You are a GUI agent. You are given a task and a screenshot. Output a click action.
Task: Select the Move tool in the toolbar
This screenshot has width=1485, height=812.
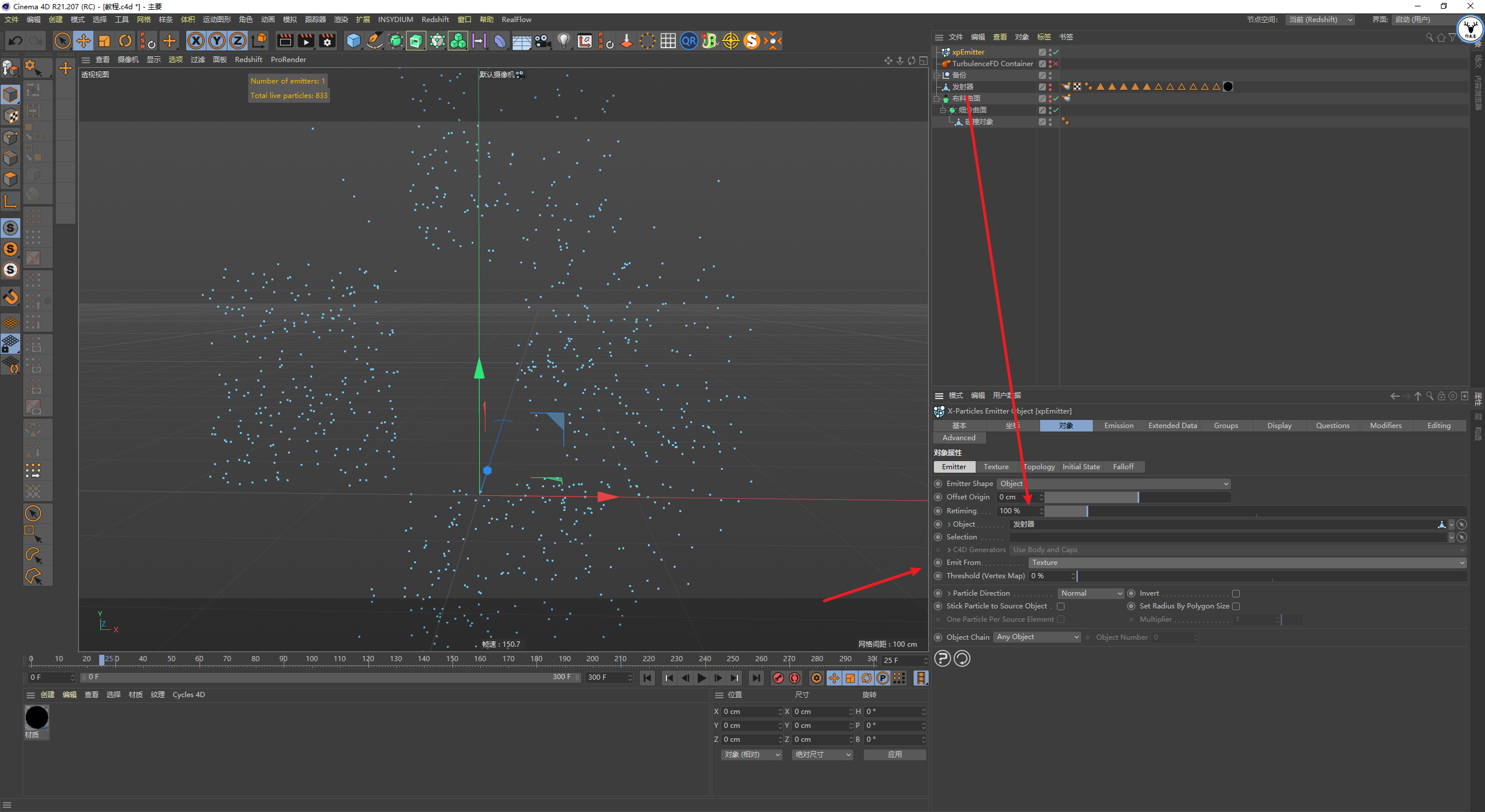point(84,41)
